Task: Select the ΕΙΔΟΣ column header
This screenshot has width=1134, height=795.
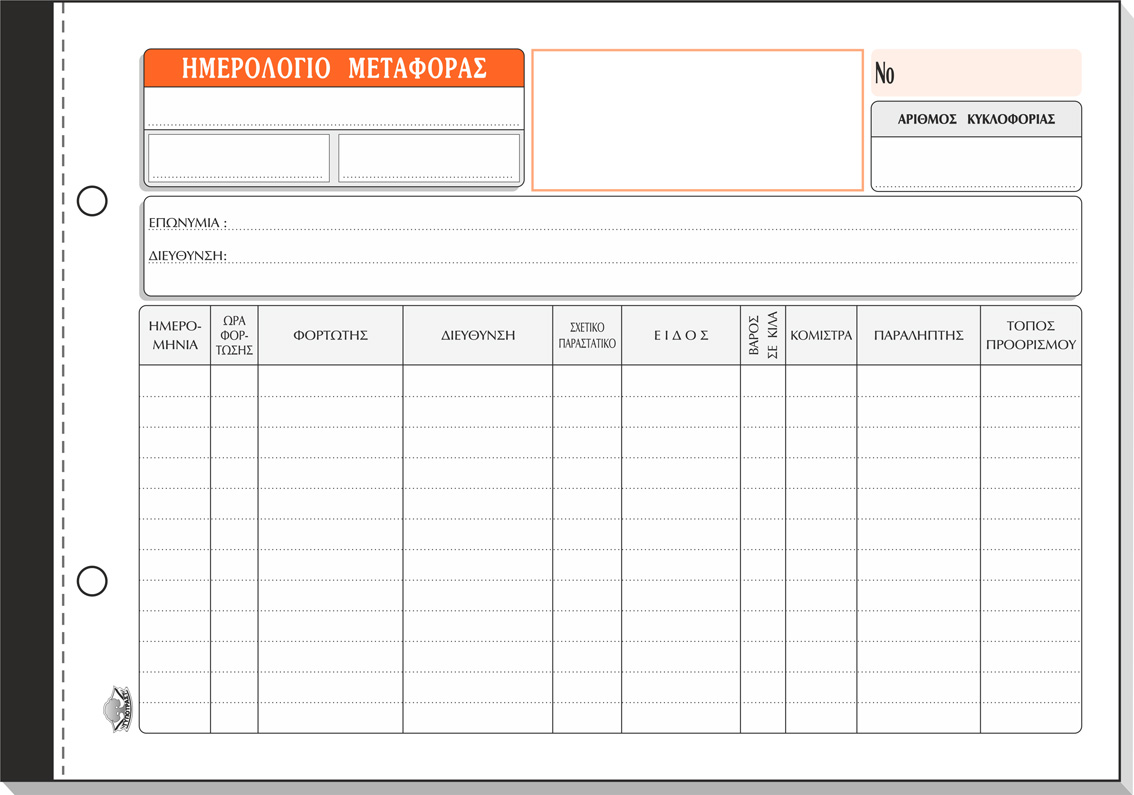Action: click(x=681, y=335)
